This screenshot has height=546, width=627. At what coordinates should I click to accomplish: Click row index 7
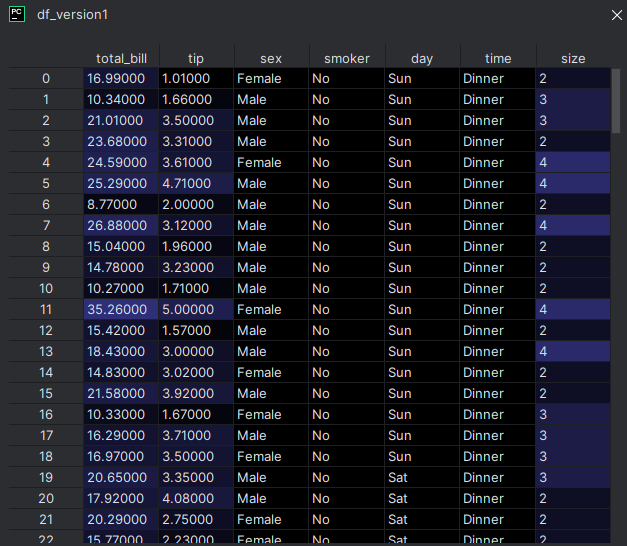46,226
